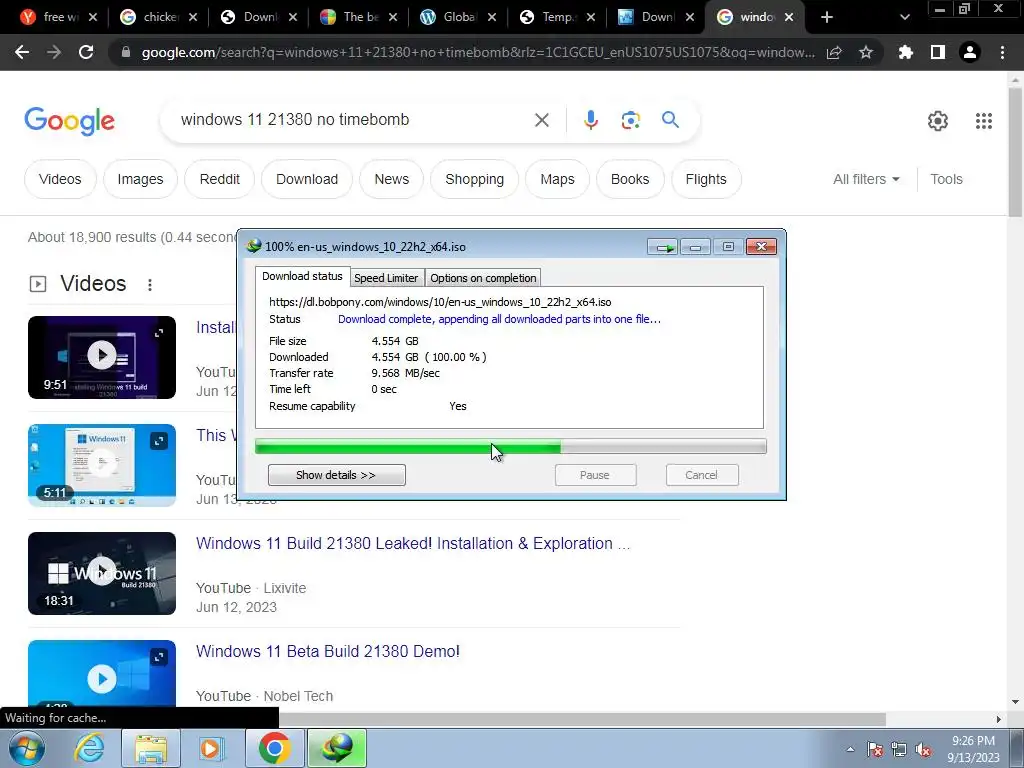Open the network tray icon
1024x768 pixels.
click(x=899, y=749)
